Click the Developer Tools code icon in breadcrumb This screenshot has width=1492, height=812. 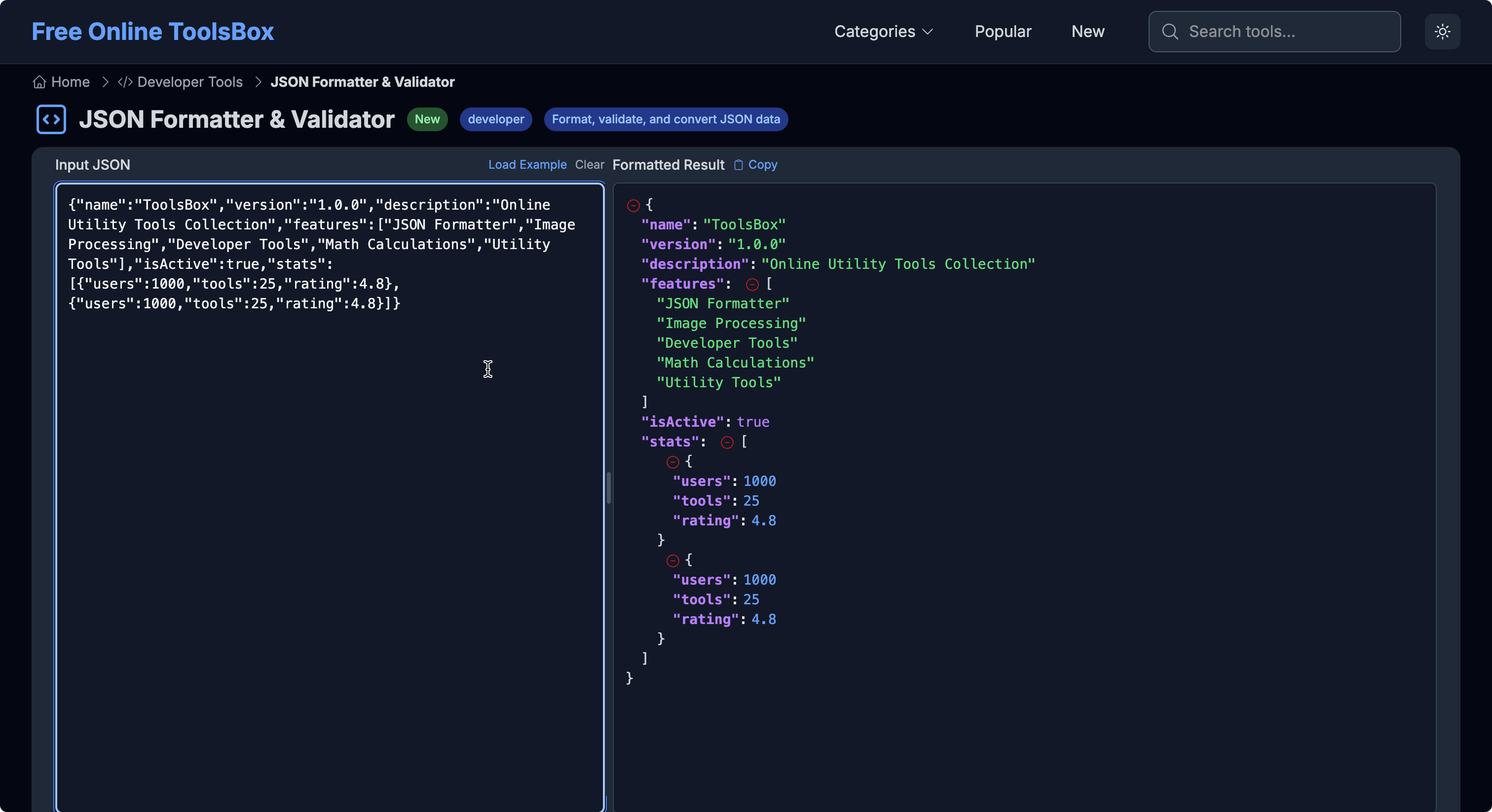pos(125,82)
